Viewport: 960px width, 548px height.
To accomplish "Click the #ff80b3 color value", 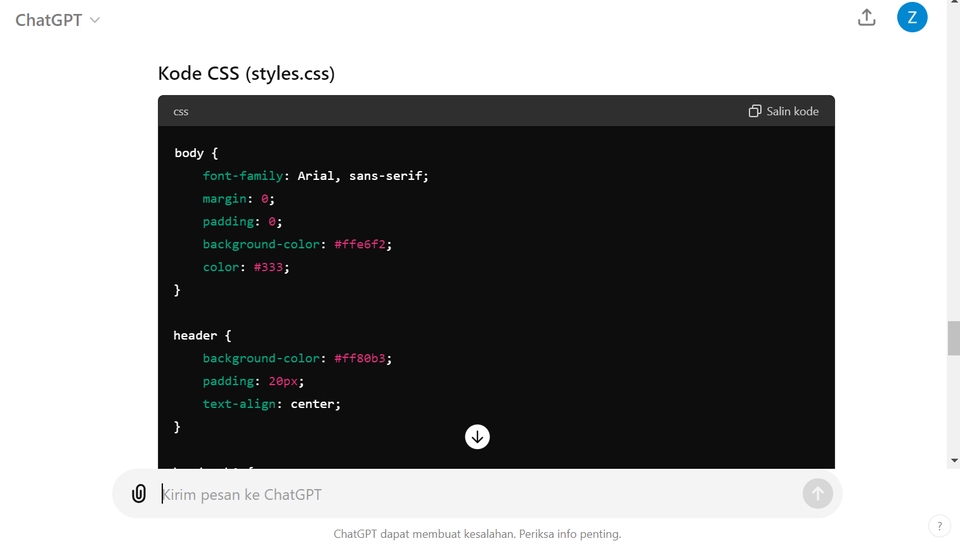I will pos(360,358).
